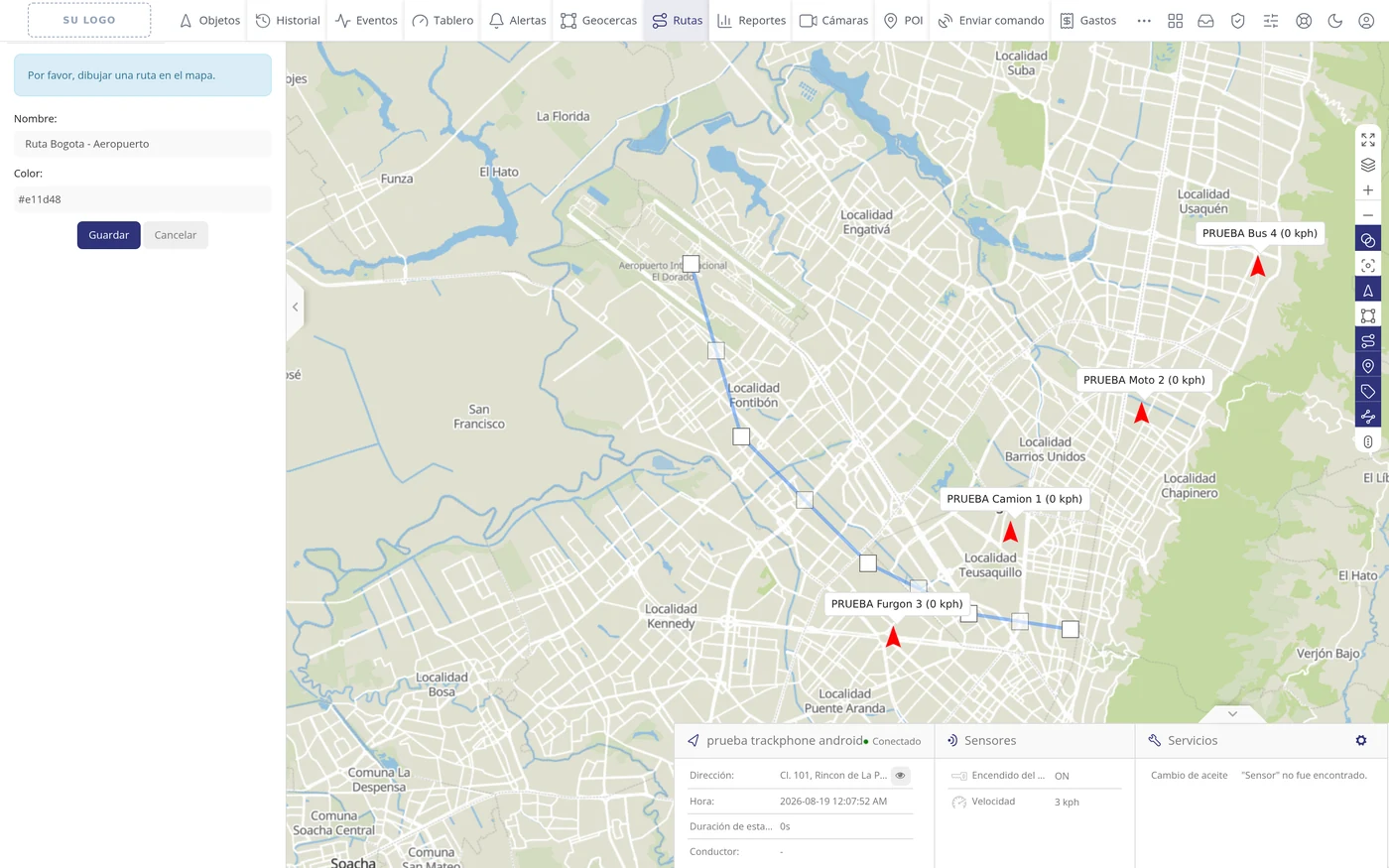This screenshot has height=868, width=1389.
Task: Select the PRUEBA Furgon 3 marker label
Action: point(897,604)
